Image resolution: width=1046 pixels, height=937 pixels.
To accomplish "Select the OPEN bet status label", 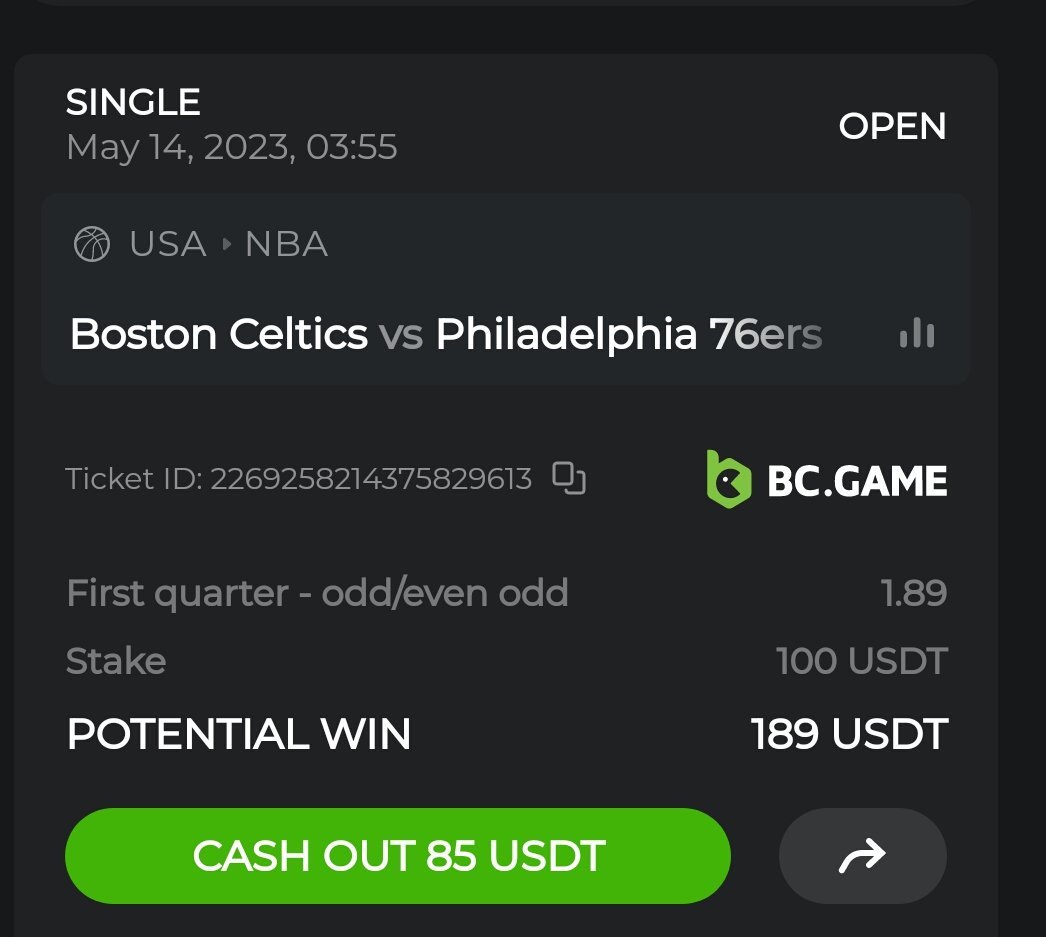I will point(892,126).
